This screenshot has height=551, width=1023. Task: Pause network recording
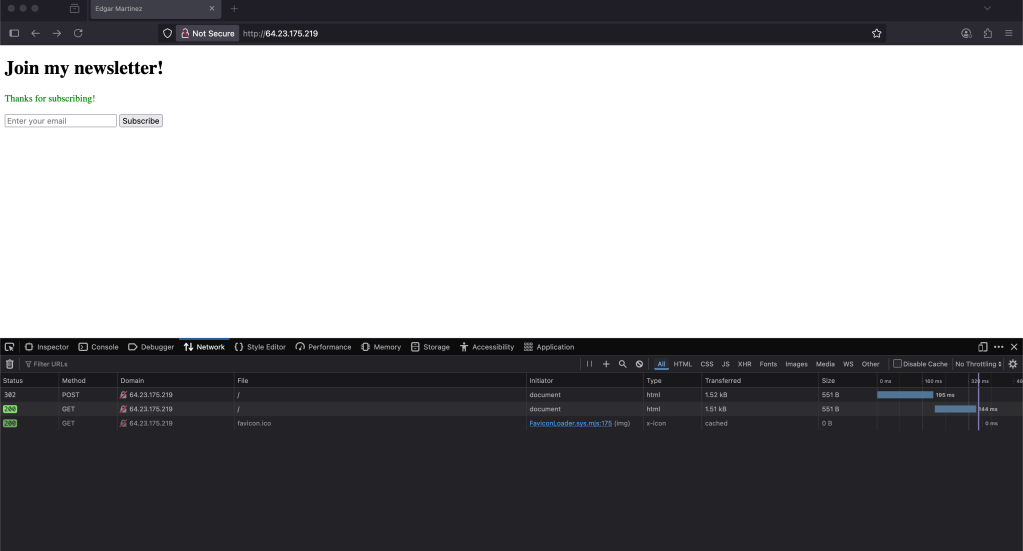[590, 364]
